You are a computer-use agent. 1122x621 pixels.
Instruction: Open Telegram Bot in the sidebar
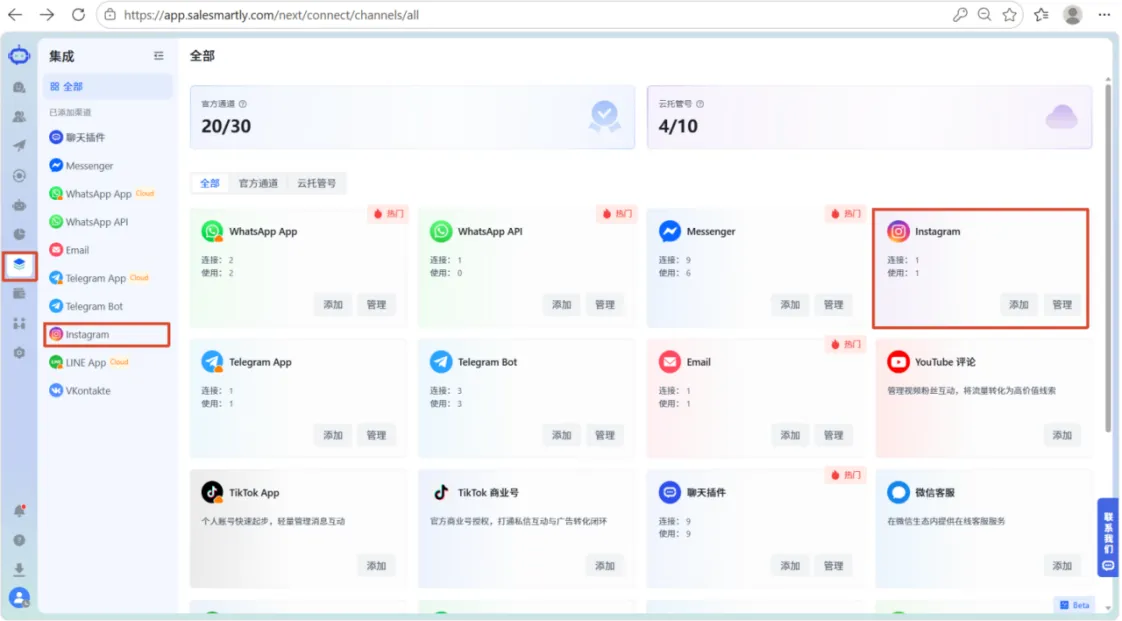point(107,306)
